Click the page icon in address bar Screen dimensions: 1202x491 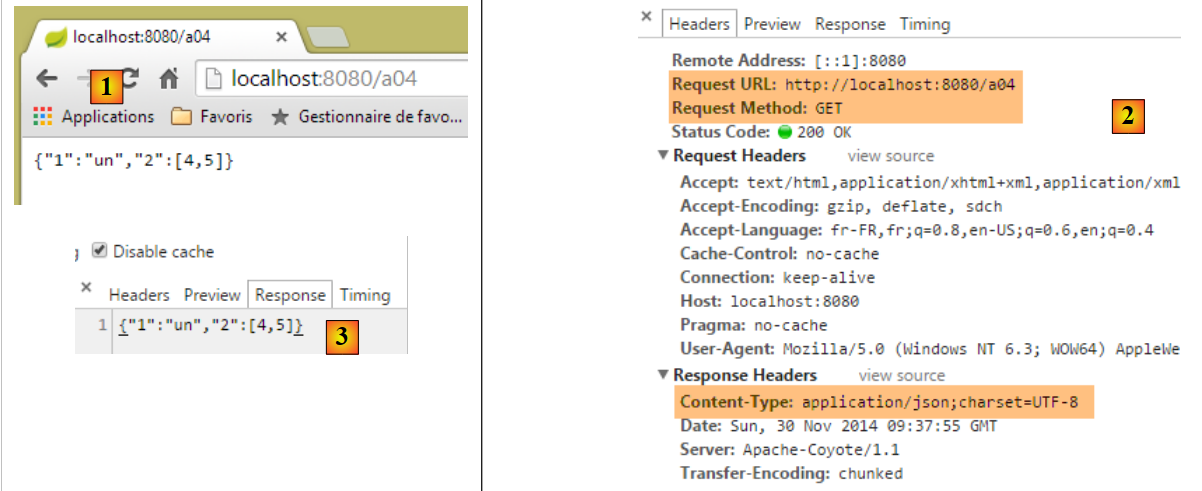pos(213,79)
